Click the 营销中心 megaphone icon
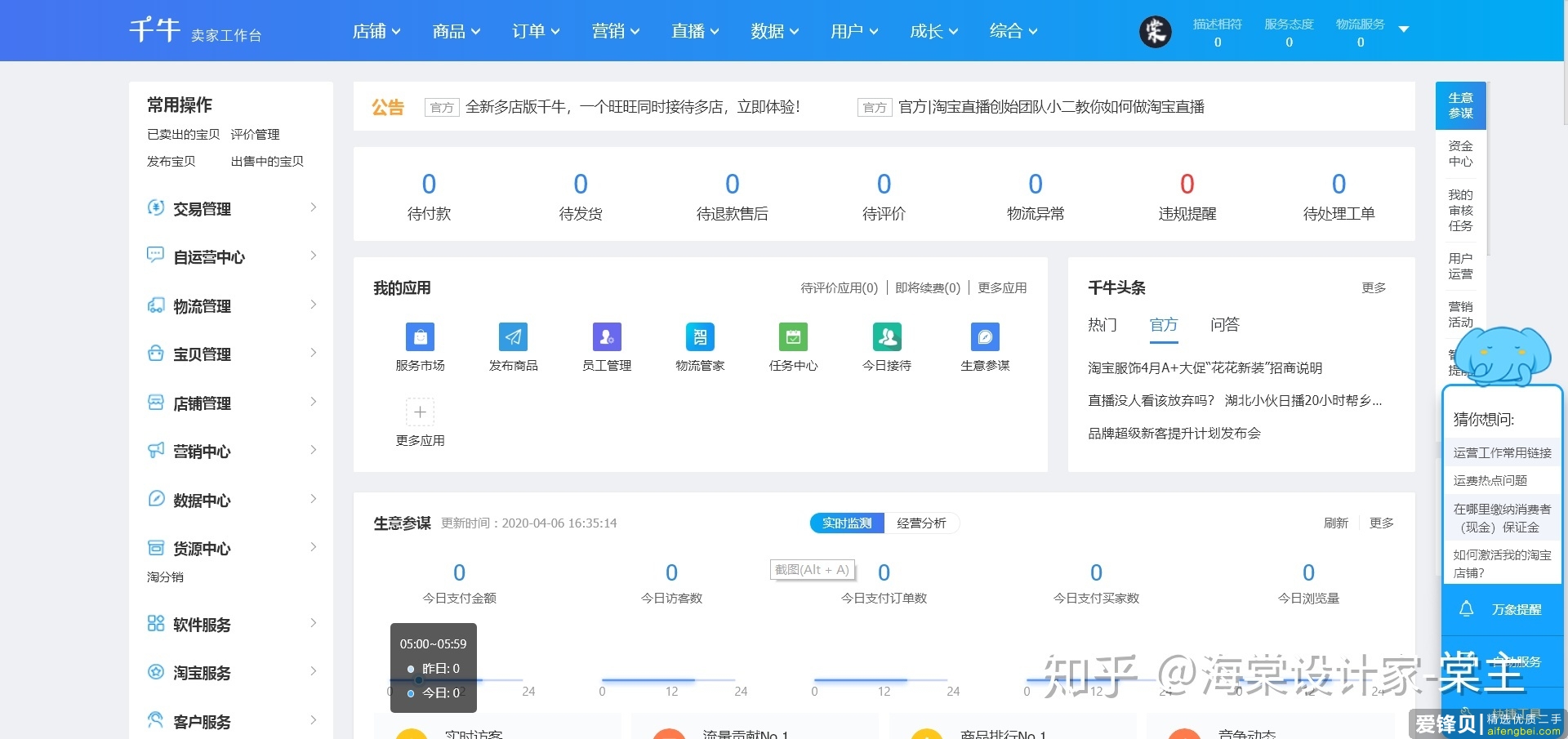1568x739 pixels. tap(155, 450)
